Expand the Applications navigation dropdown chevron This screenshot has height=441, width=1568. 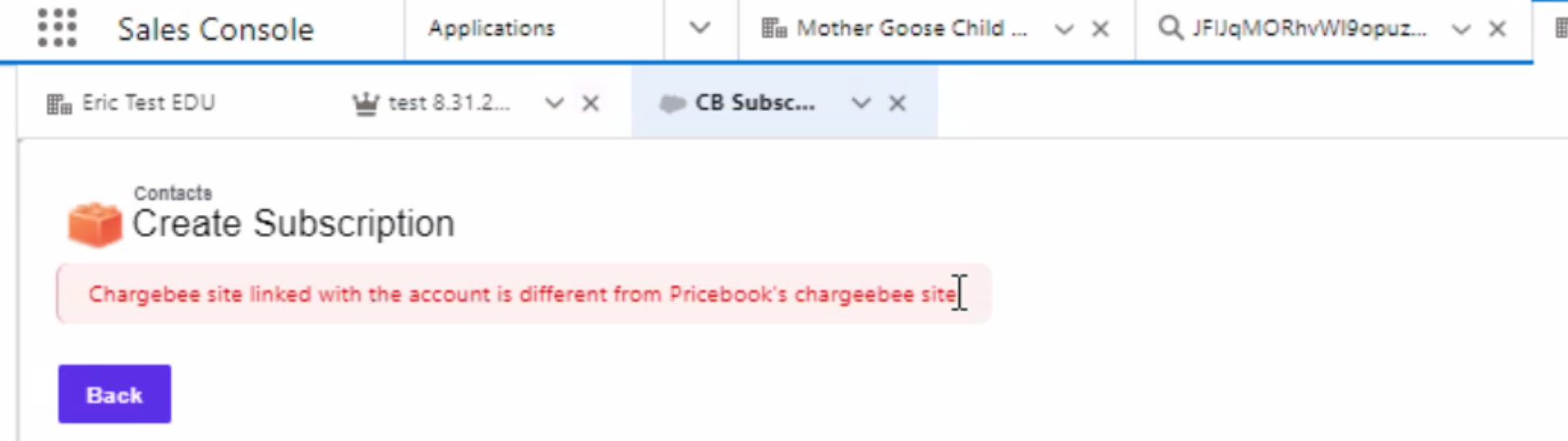click(699, 29)
